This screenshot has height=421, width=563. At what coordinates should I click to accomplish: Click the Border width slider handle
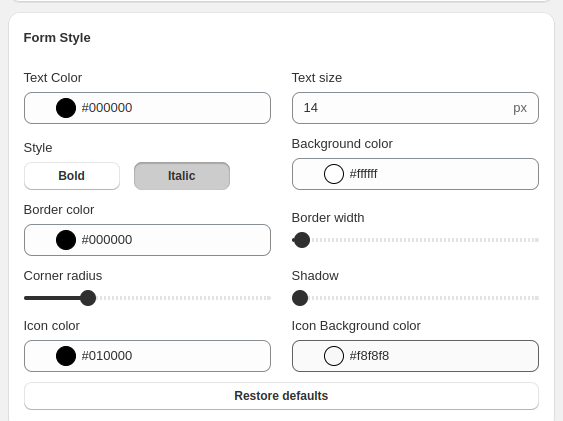(x=302, y=240)
